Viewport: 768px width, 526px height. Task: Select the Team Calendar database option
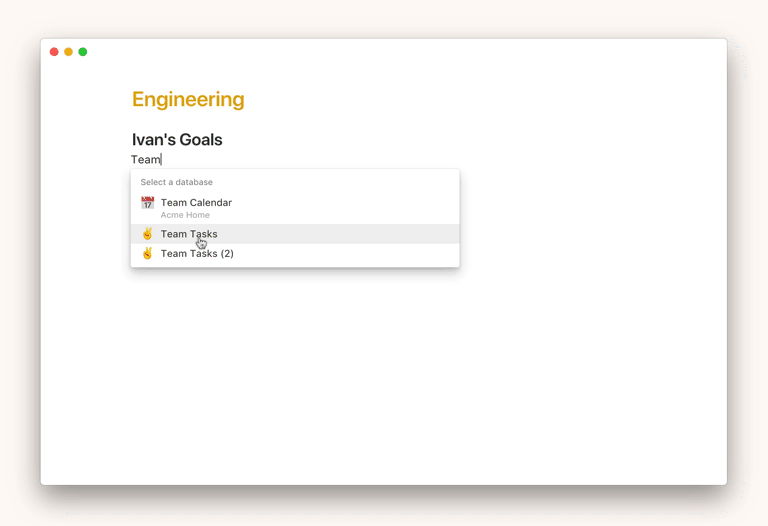tap(196, 203)
